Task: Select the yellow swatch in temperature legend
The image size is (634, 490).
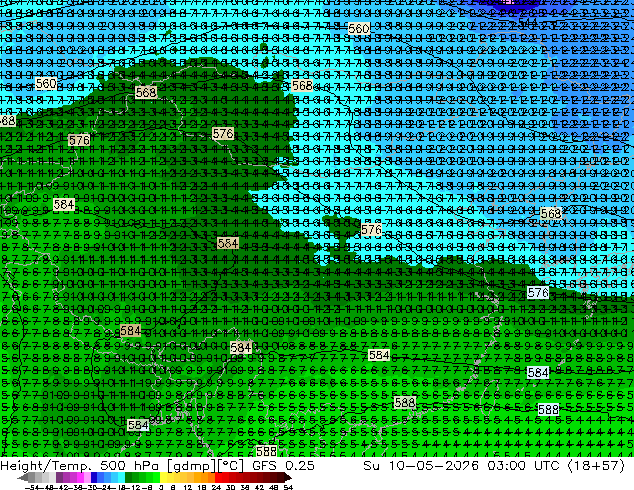Action: click(x=164, y=478)
